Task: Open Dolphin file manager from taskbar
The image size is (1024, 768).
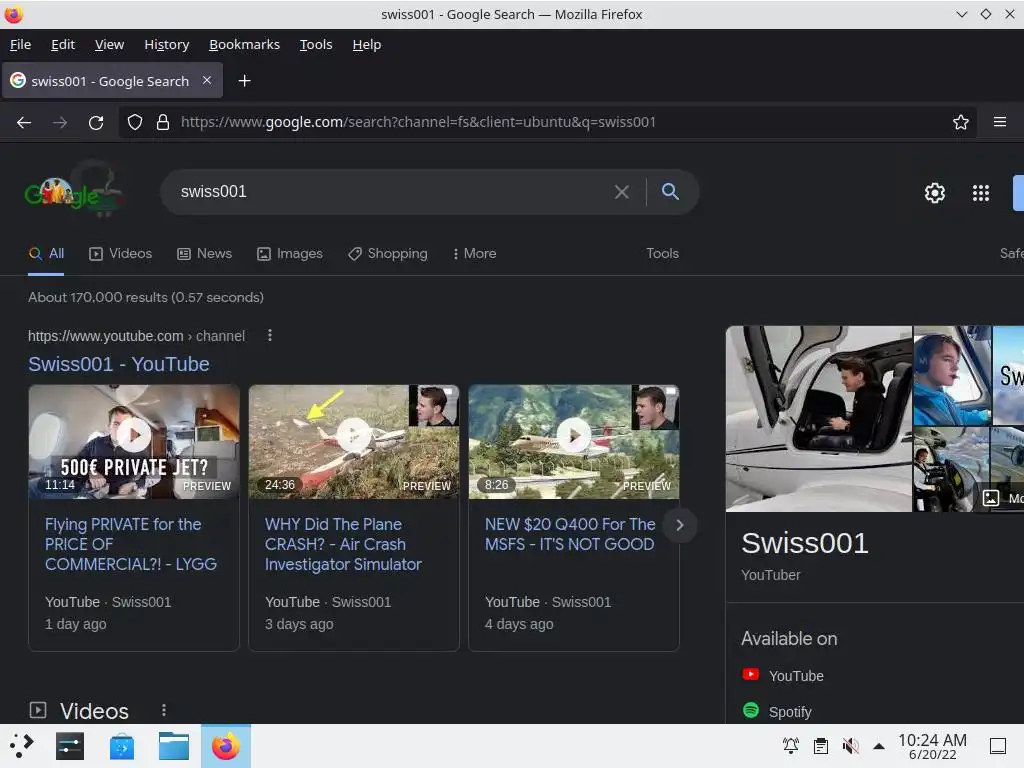Action: pyautogui.click(x=174, y=746)
